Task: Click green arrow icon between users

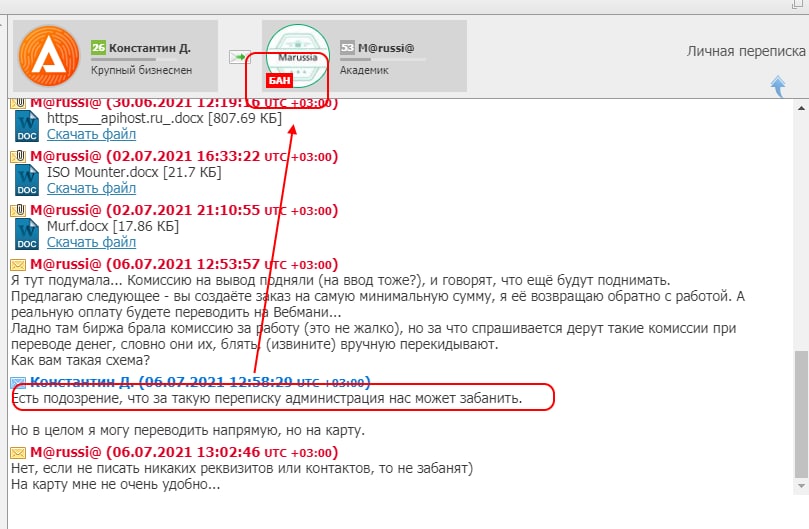Action: tap(239, 56)
